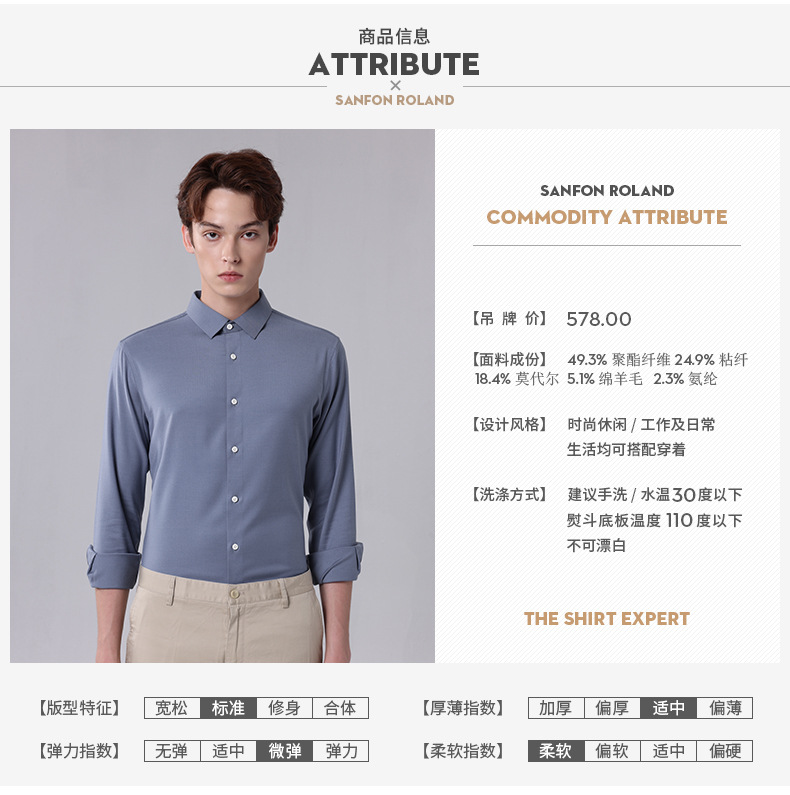Viewport: 790px width, 795px height.
Task: Click THE SHIRT EXPERT text
Action: 607,619
